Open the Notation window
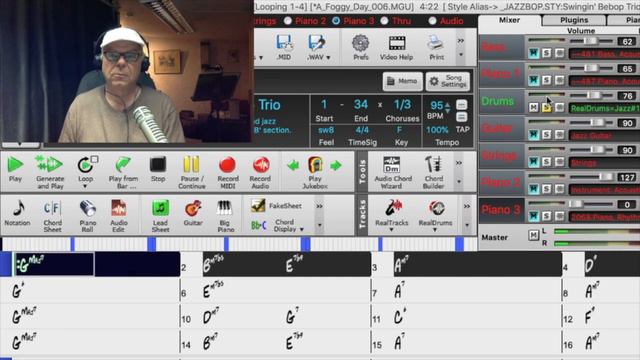The image size is (640, 360). (18, 213)
